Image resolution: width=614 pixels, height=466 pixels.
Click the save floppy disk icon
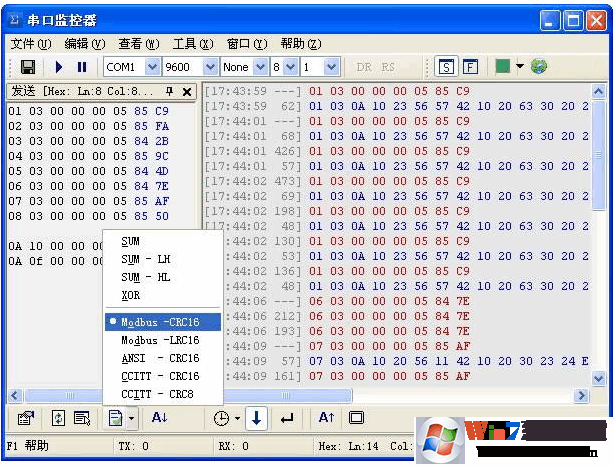28,67
